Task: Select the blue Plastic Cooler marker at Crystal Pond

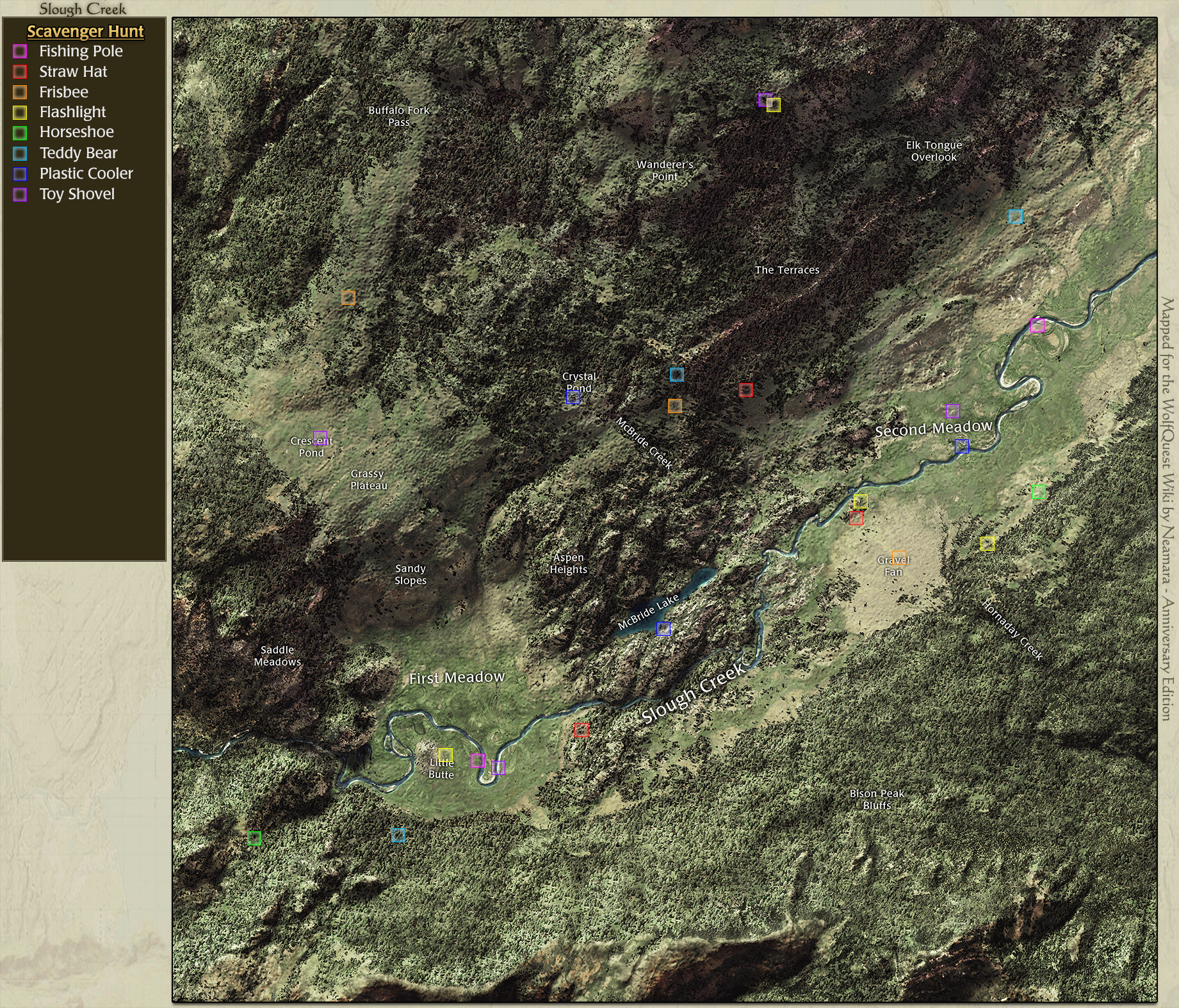Action: 573,398
